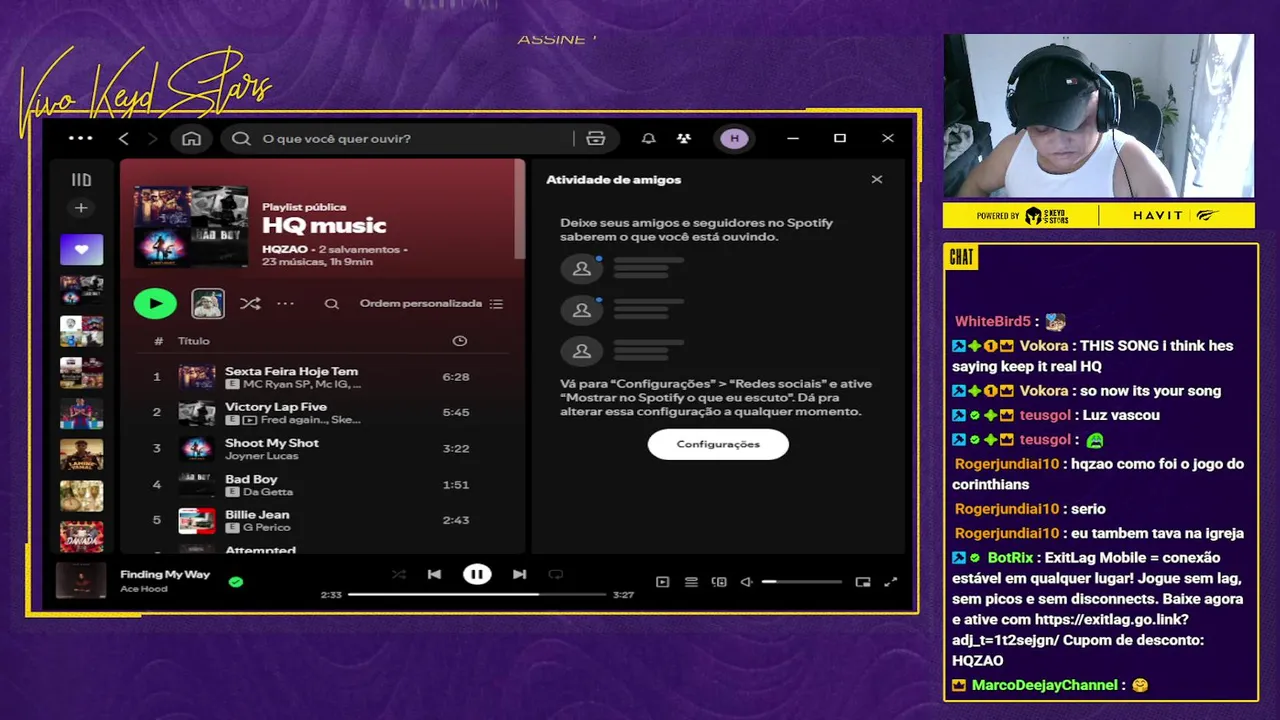Open the 'Ordem personalizada' sort dropdown
Screen dimensions: 1280x720
[431, 303]
